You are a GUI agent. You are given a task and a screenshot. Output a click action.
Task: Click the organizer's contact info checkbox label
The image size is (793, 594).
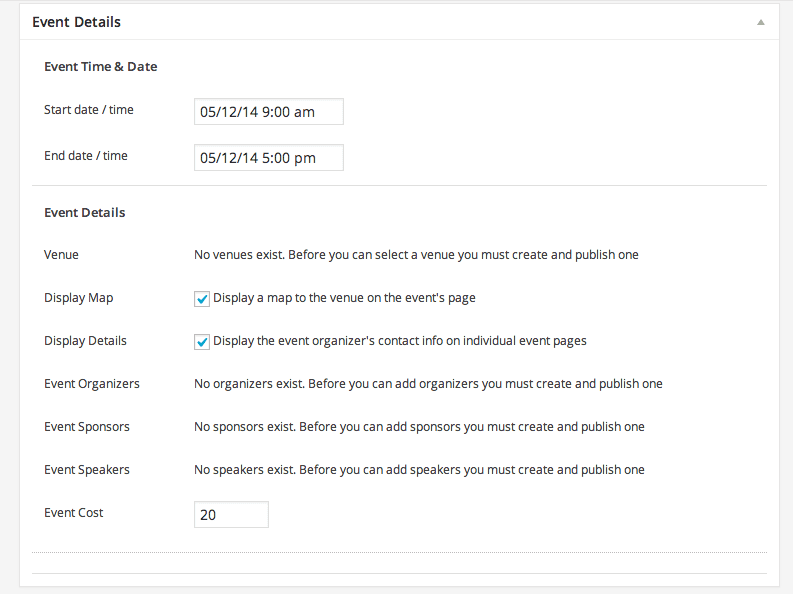tap(400, 341)
